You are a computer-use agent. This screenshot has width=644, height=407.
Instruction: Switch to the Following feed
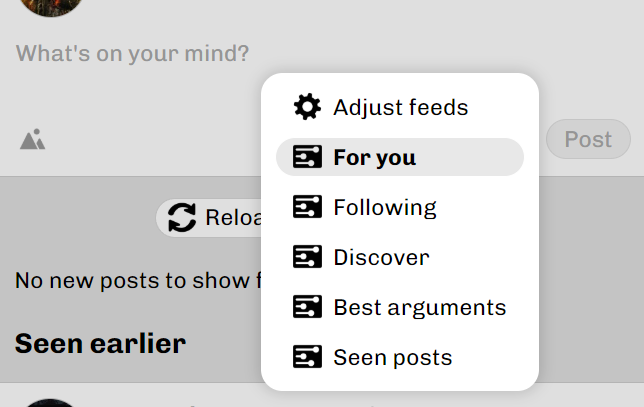coord(385,207)
